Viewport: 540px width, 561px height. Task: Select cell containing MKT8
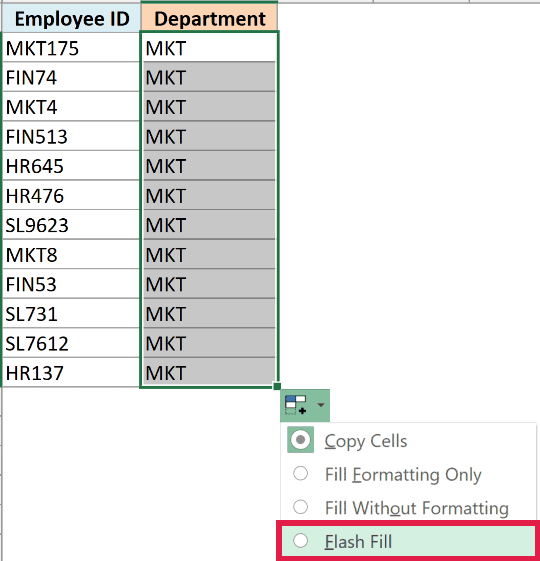coord(72,254)
